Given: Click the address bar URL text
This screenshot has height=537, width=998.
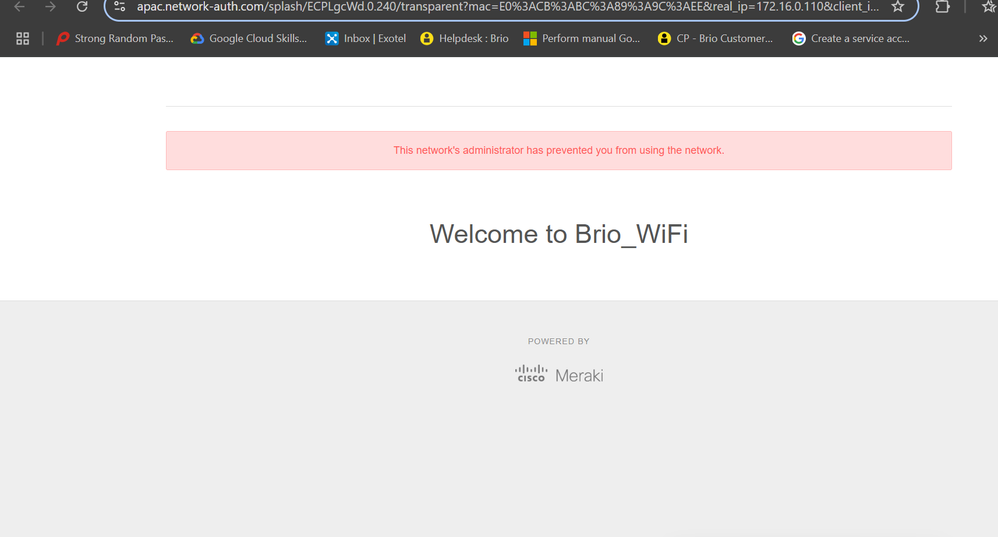Looking at the screenshot, I should pyautogui.click(x=500, y=7).
